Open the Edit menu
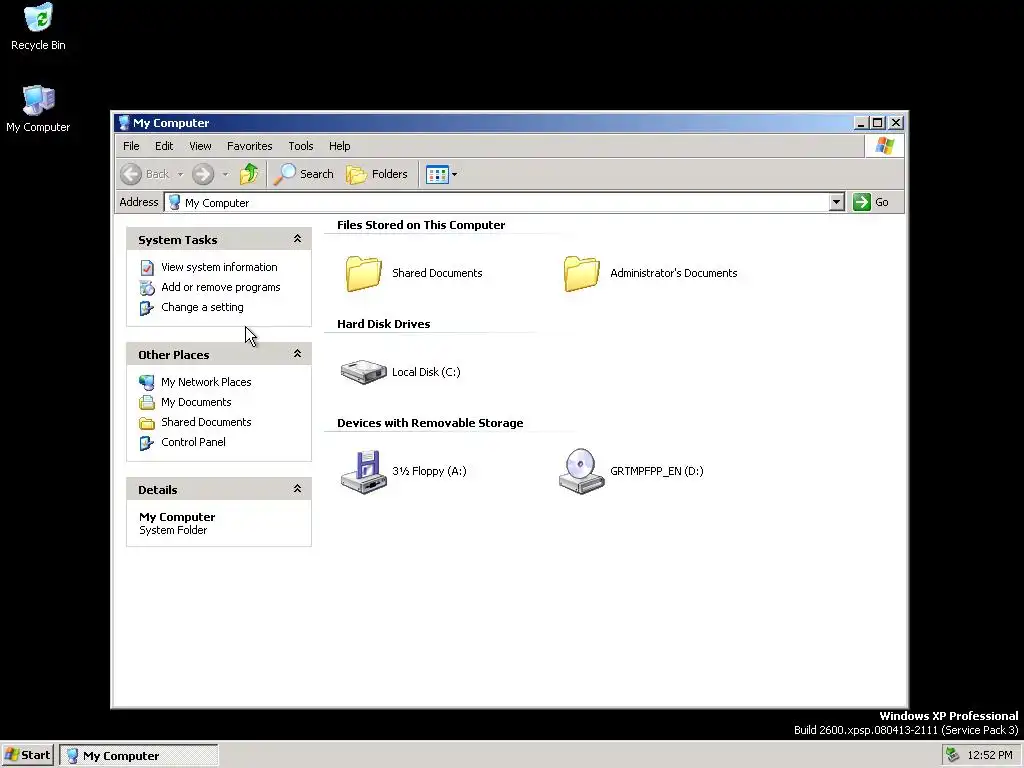This screenshot has height=768, width=1024. click(x=164, y=146)
